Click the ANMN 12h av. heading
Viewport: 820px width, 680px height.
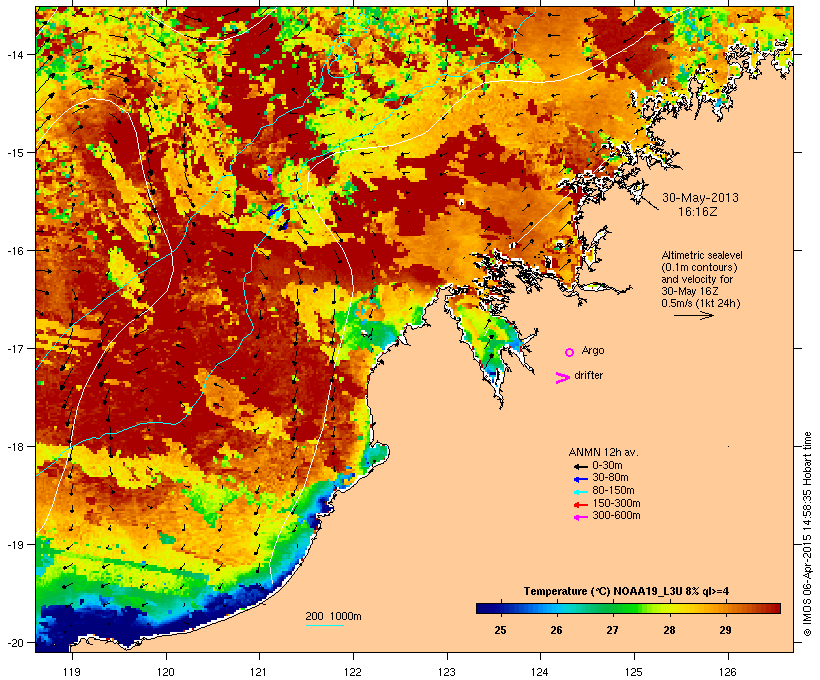603,452
